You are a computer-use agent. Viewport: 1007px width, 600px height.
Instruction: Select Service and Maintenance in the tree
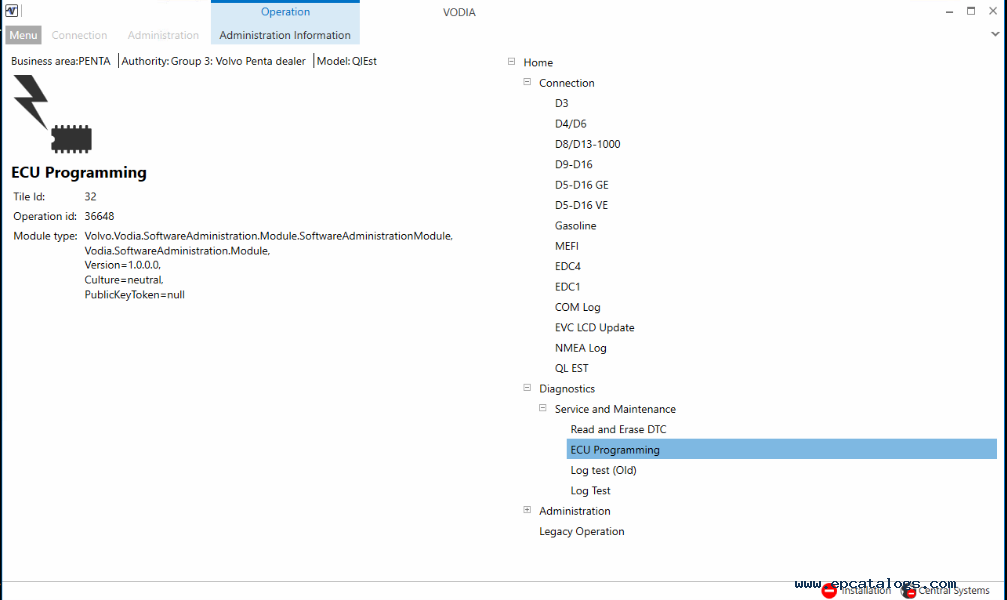(x=615, y=409)
